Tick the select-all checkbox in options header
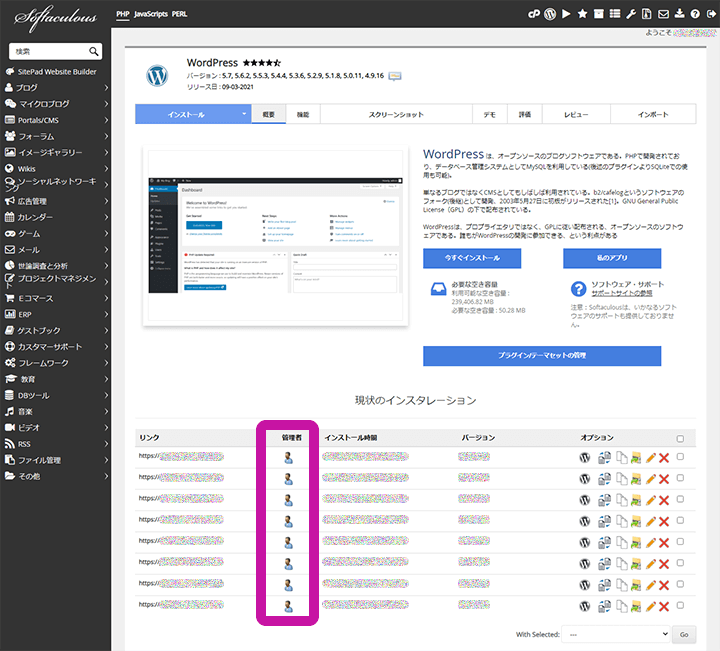Viewport: 720px width, 651px height. click(x=681, y=438)
